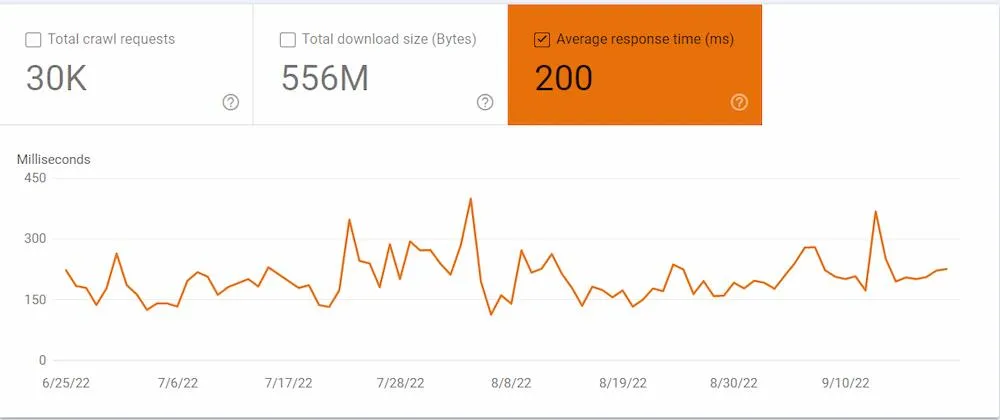The image size is (1000, 420).
Task: Show help for Average response time card
Action: 739,102
